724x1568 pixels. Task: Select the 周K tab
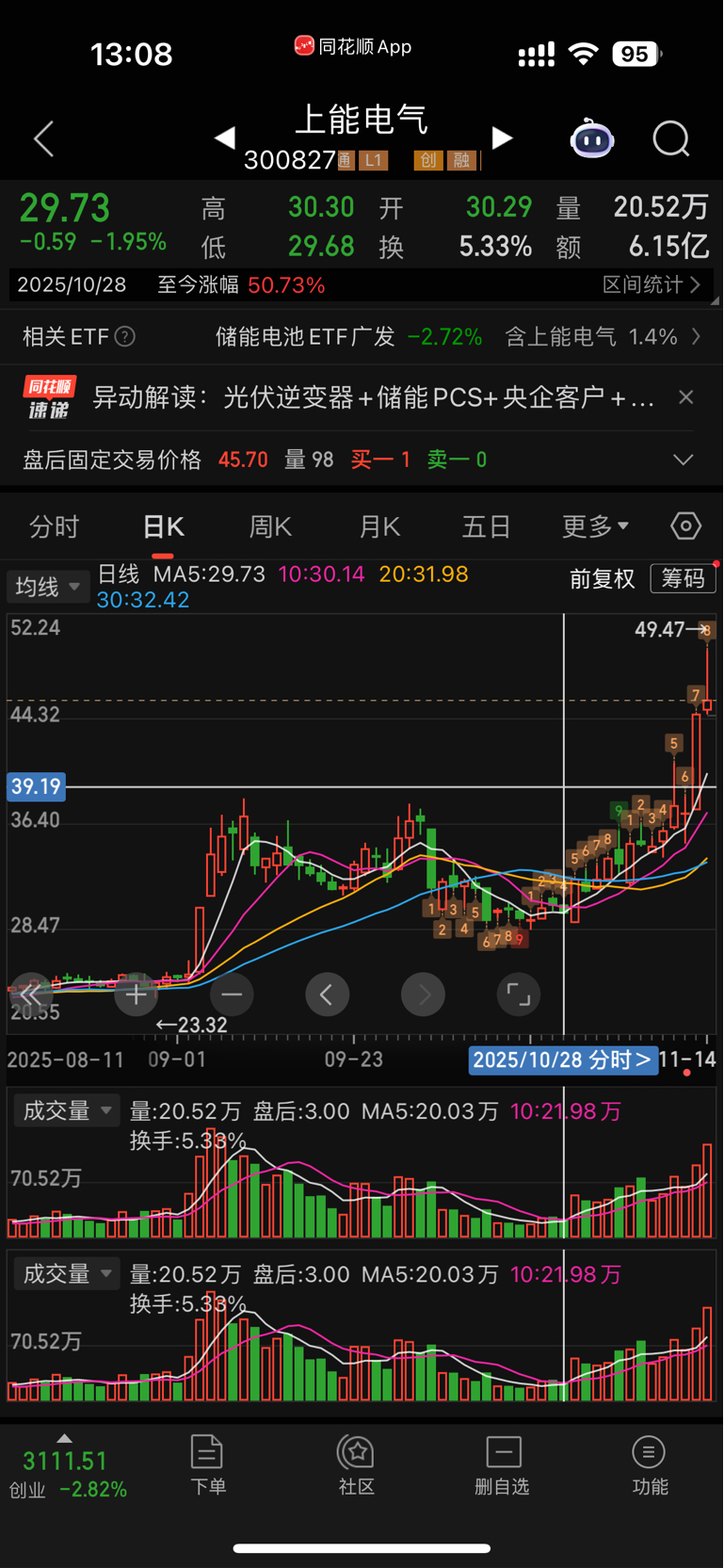click(x=270, y=526)
